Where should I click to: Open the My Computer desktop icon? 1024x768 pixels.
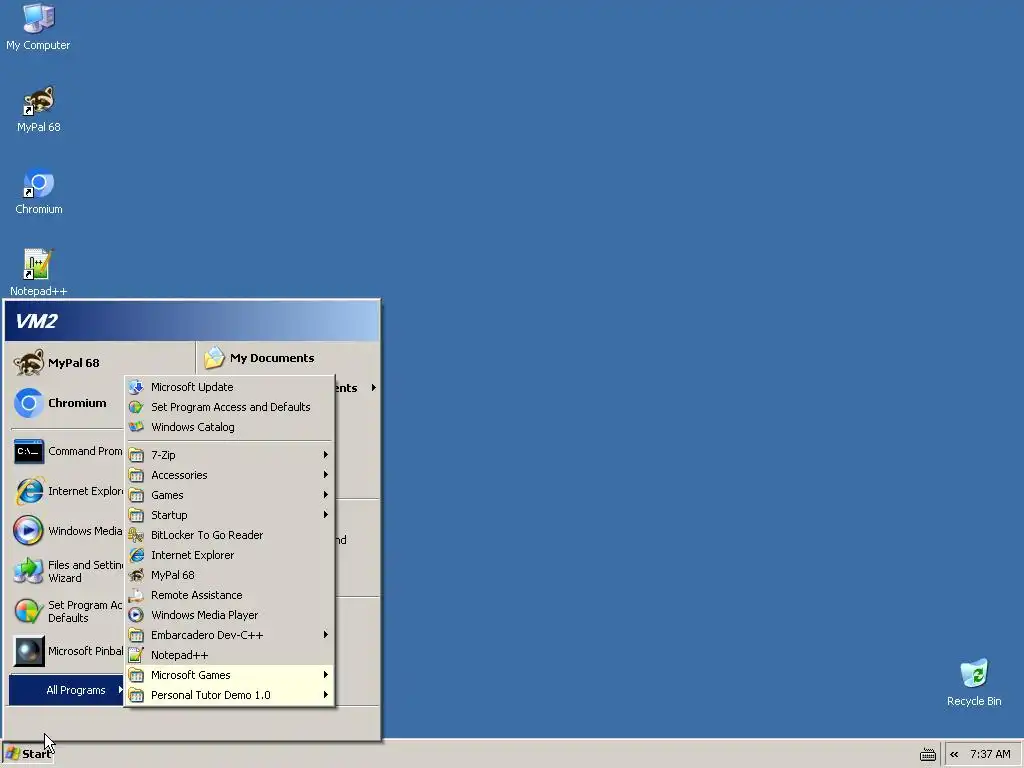tap(38, 27)
